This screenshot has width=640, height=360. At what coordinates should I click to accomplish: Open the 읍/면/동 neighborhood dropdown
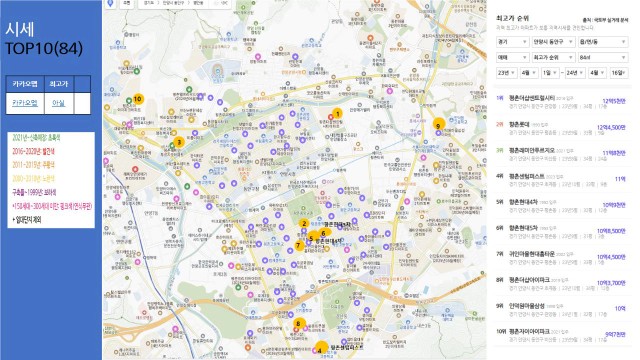pos(602,42)
